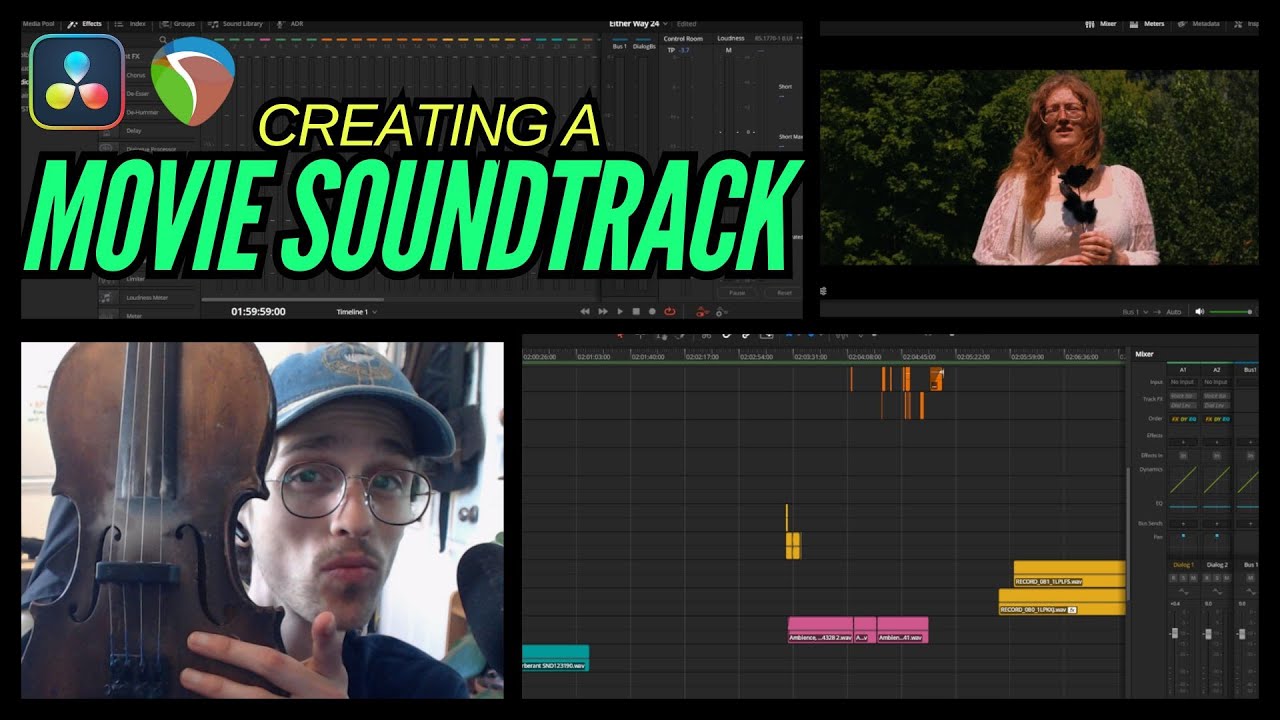
Task: Click the search magnifier in the Effects panel
Action: tap(163, 41)
